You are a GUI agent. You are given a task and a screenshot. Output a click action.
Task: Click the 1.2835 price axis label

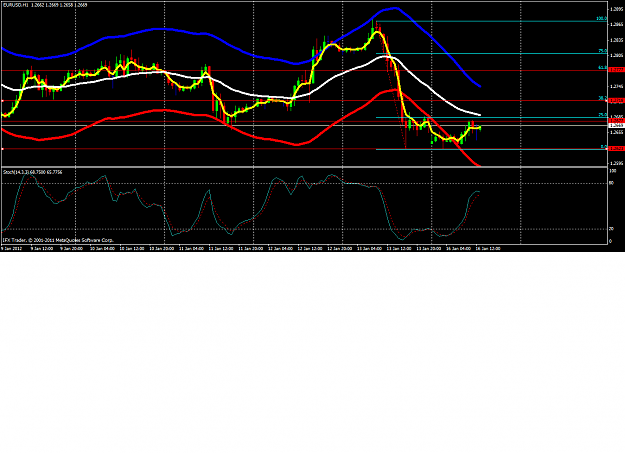pos(616,40)
